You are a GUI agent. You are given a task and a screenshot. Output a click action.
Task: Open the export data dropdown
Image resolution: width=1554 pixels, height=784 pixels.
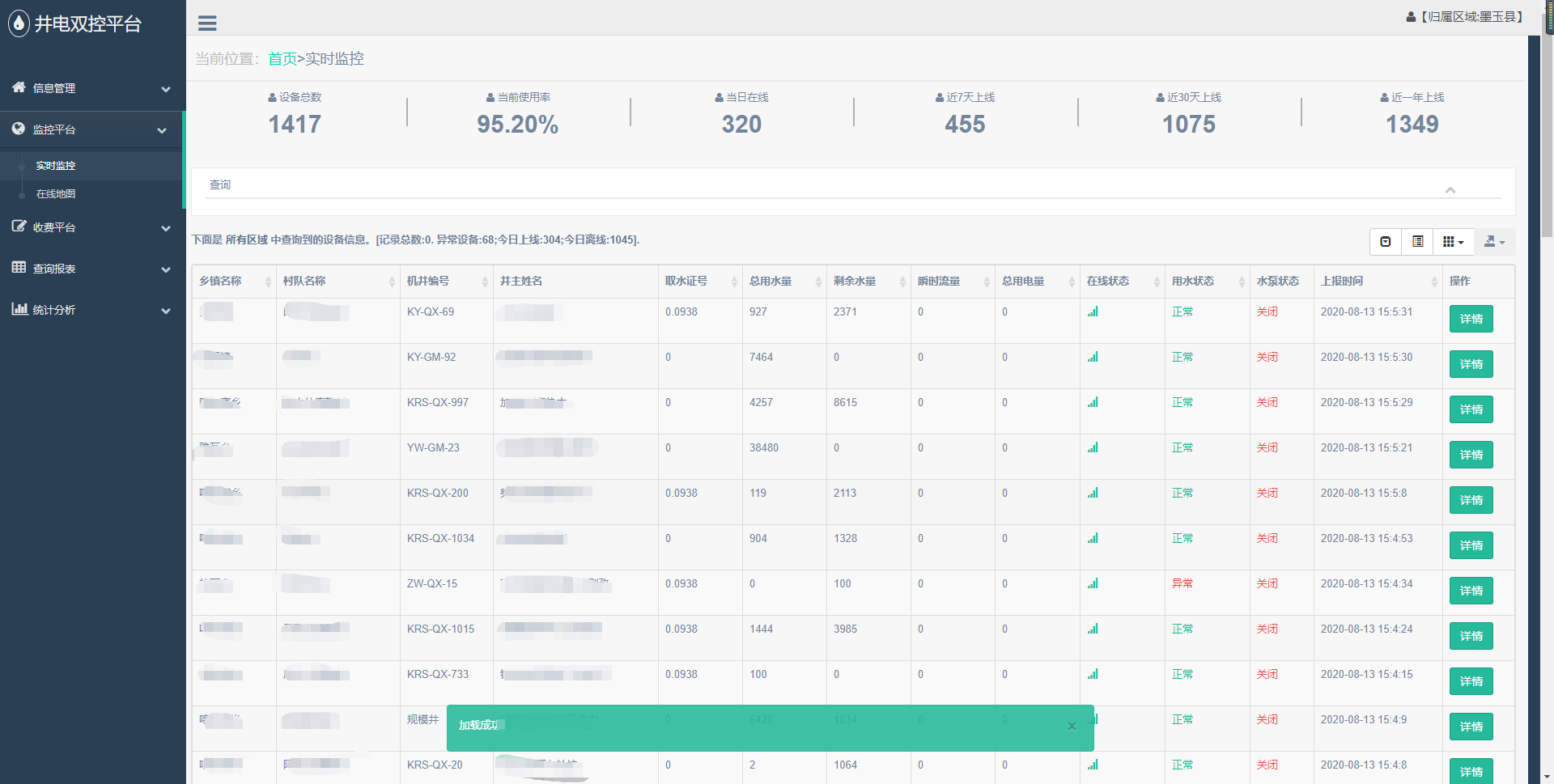(1494, 242)
